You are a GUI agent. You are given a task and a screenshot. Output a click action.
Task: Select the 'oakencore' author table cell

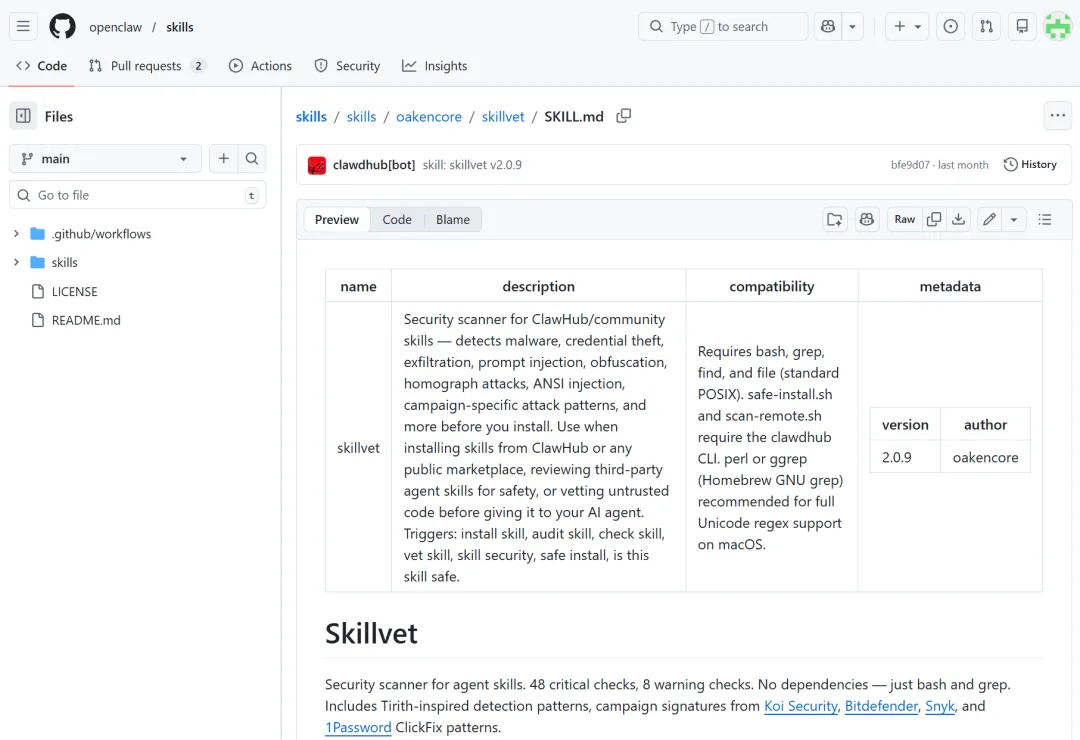click(x=985, y=458)
